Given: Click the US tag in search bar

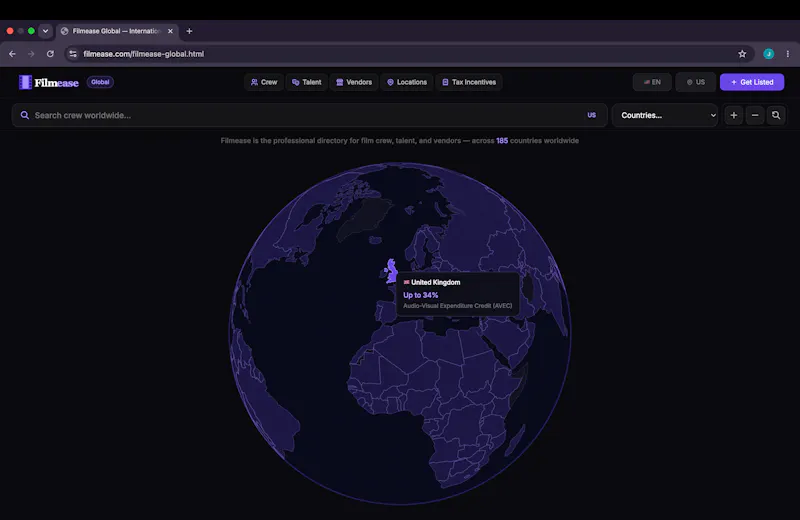Looking at the screenshot, I should (591, 115).
